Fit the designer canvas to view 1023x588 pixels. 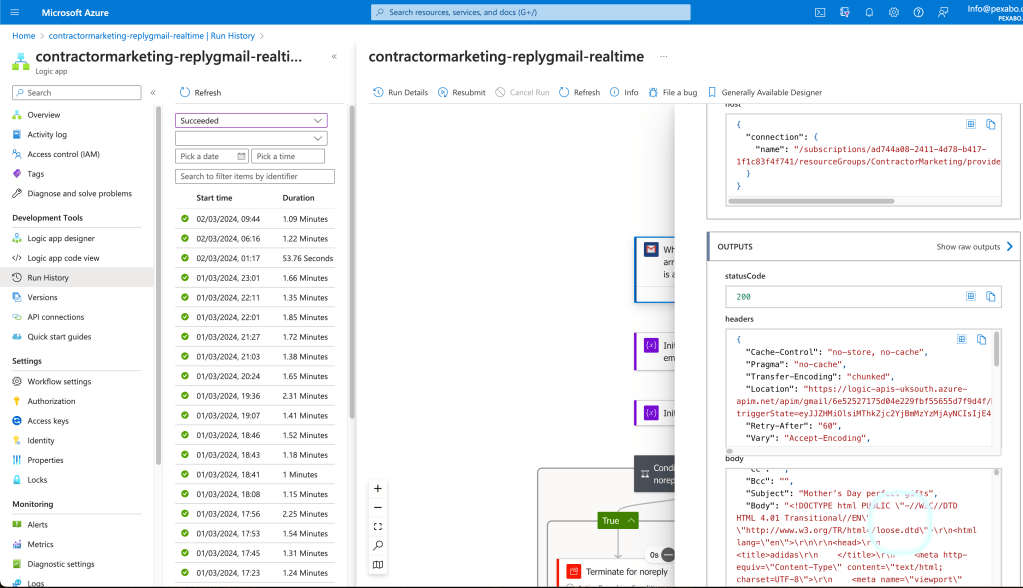[x=378, y=527]
